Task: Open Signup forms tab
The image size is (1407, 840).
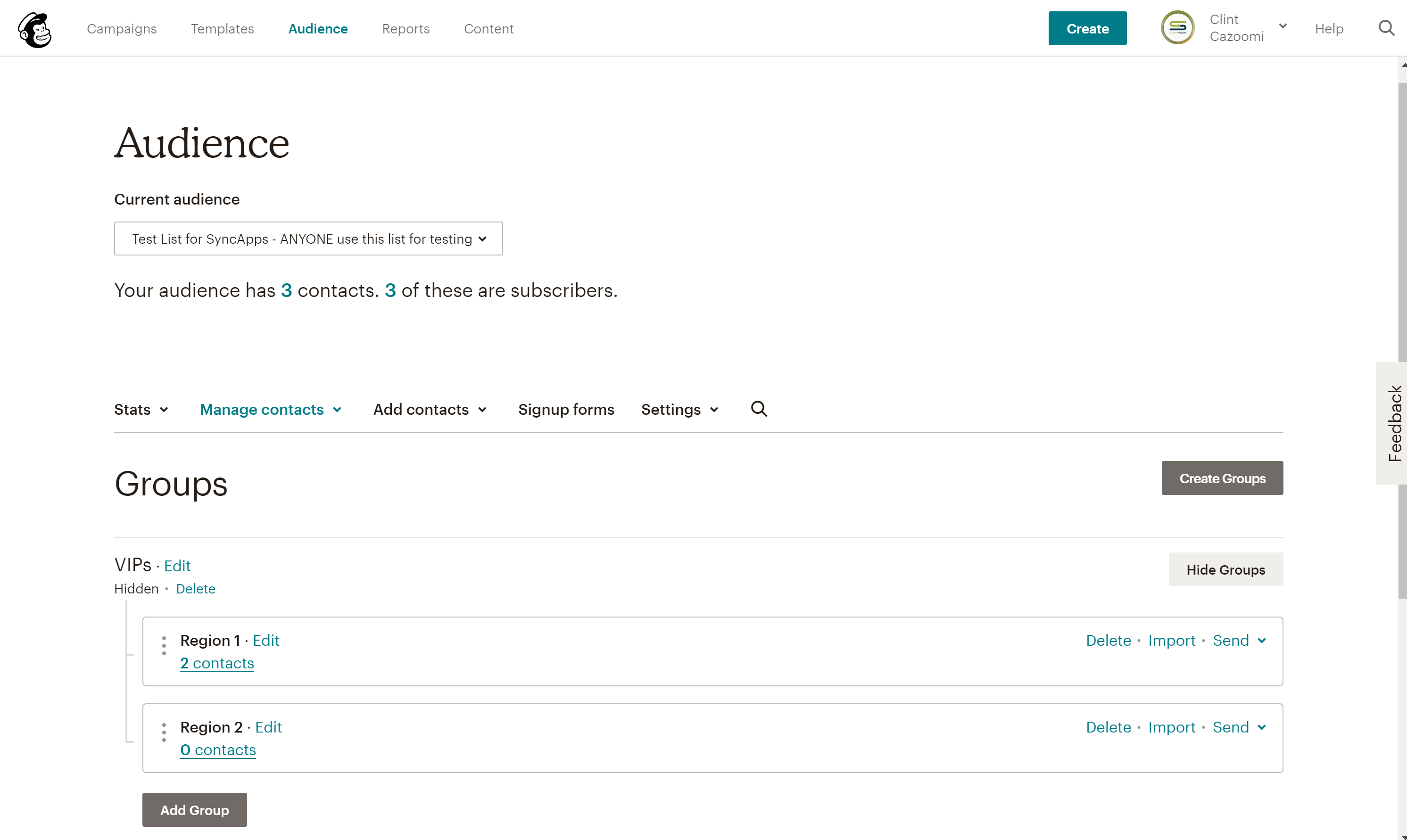Action: point(566,409)
